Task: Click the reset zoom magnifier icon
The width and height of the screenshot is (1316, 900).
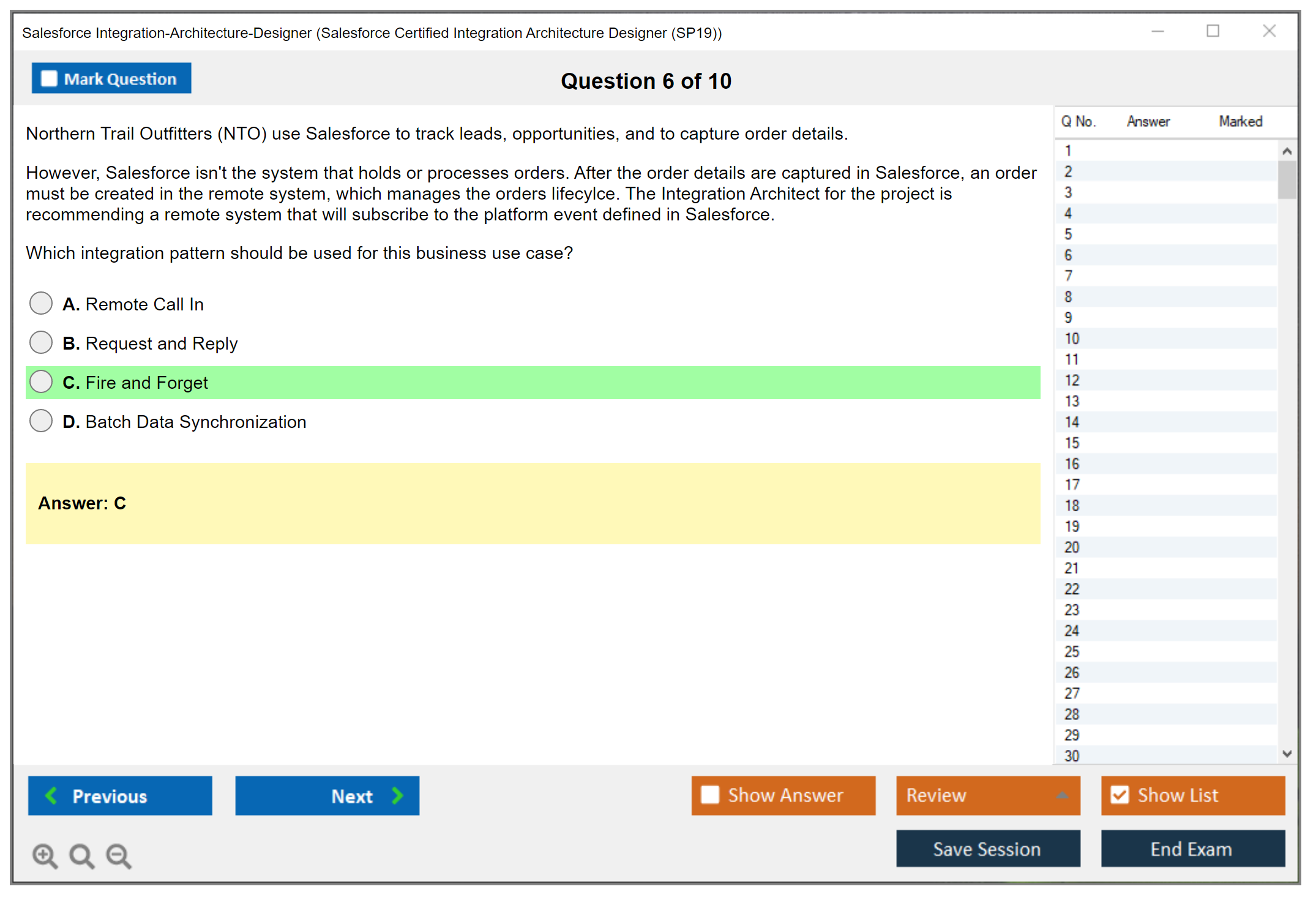Action: tap(81, 856)
